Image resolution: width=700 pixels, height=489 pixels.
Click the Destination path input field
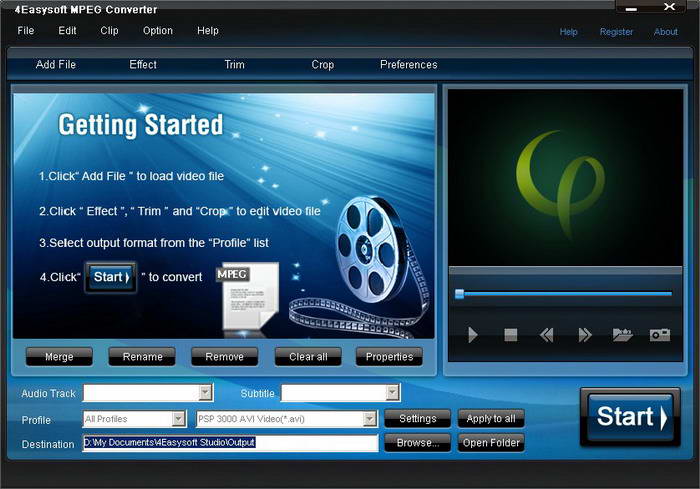tap(230, 443)
